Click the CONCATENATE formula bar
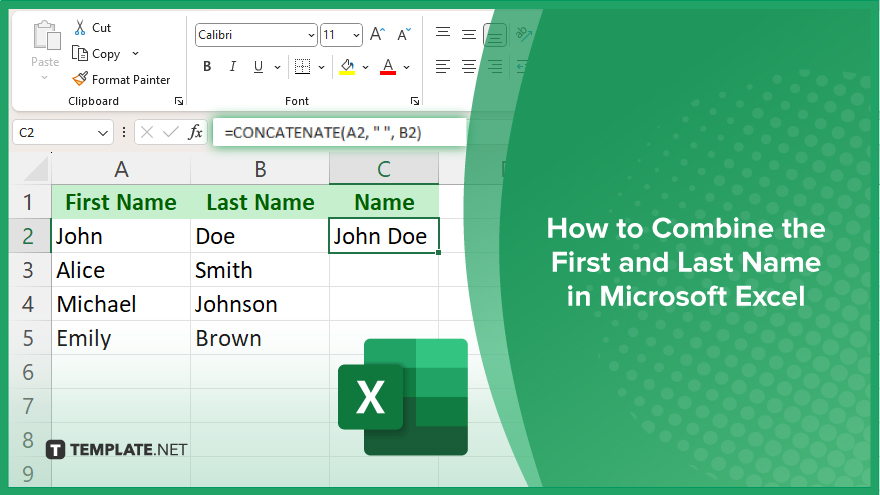880x495 pixels. pos(340,132)
